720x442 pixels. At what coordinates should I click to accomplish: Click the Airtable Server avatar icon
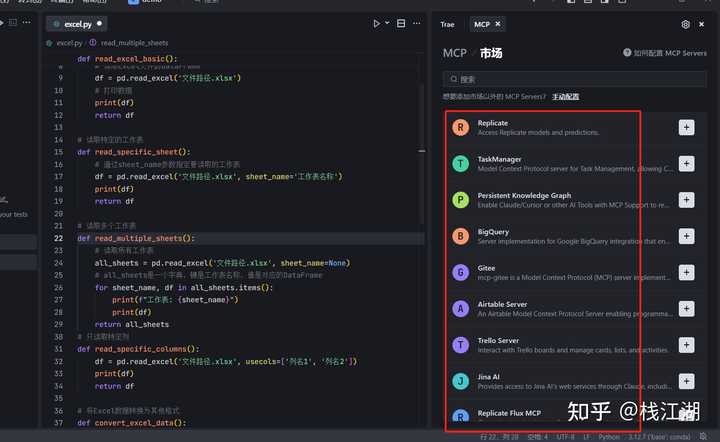pos(460,309)
